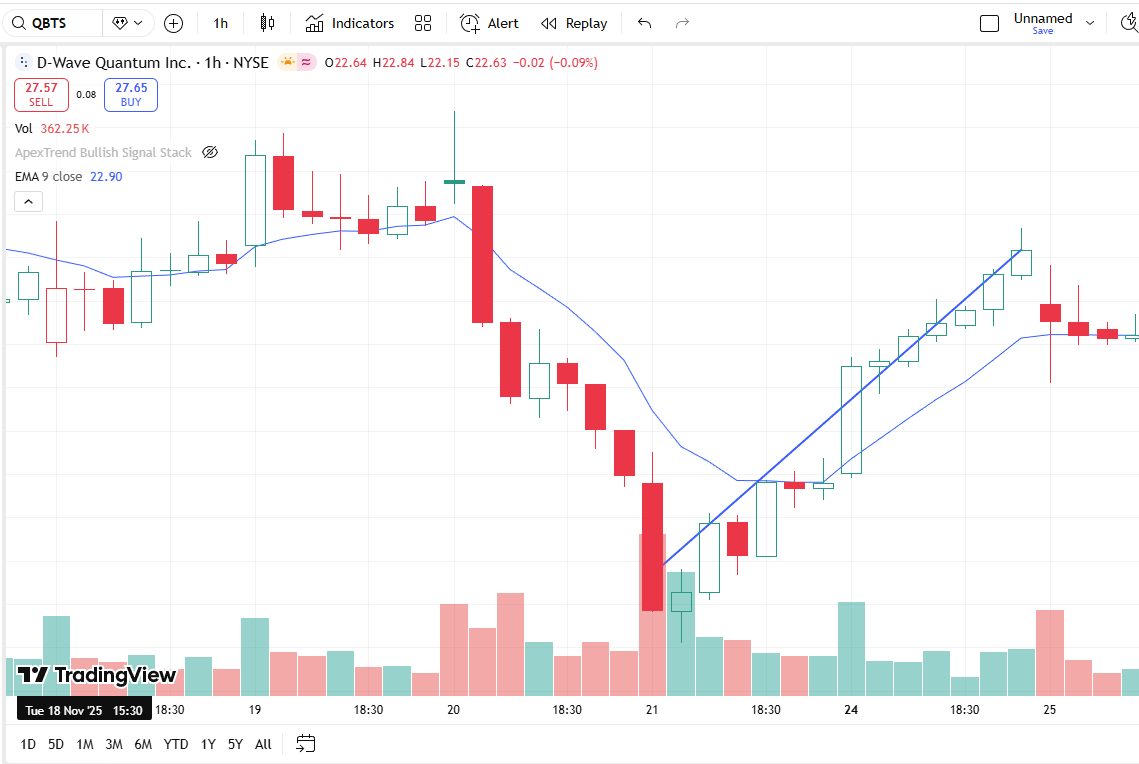Viewport: 1139px width, 764px height.
Task: Click the compare or add symbol plus icon
Action: [x=173, y=23]
